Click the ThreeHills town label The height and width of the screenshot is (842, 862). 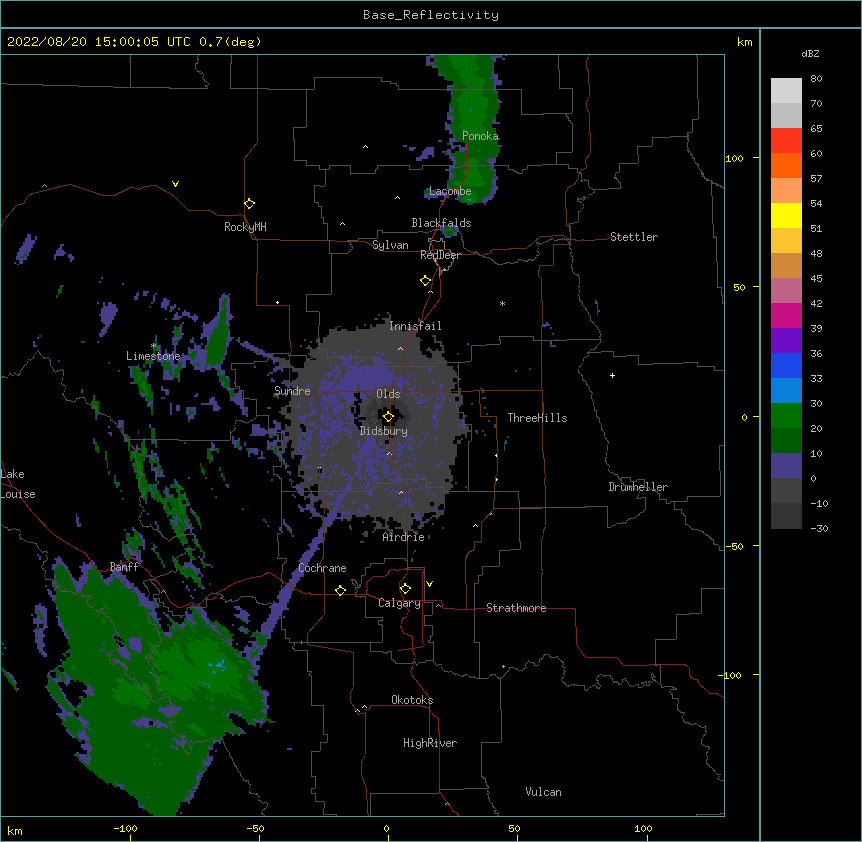pyautogui.click(x=537, y=418)
